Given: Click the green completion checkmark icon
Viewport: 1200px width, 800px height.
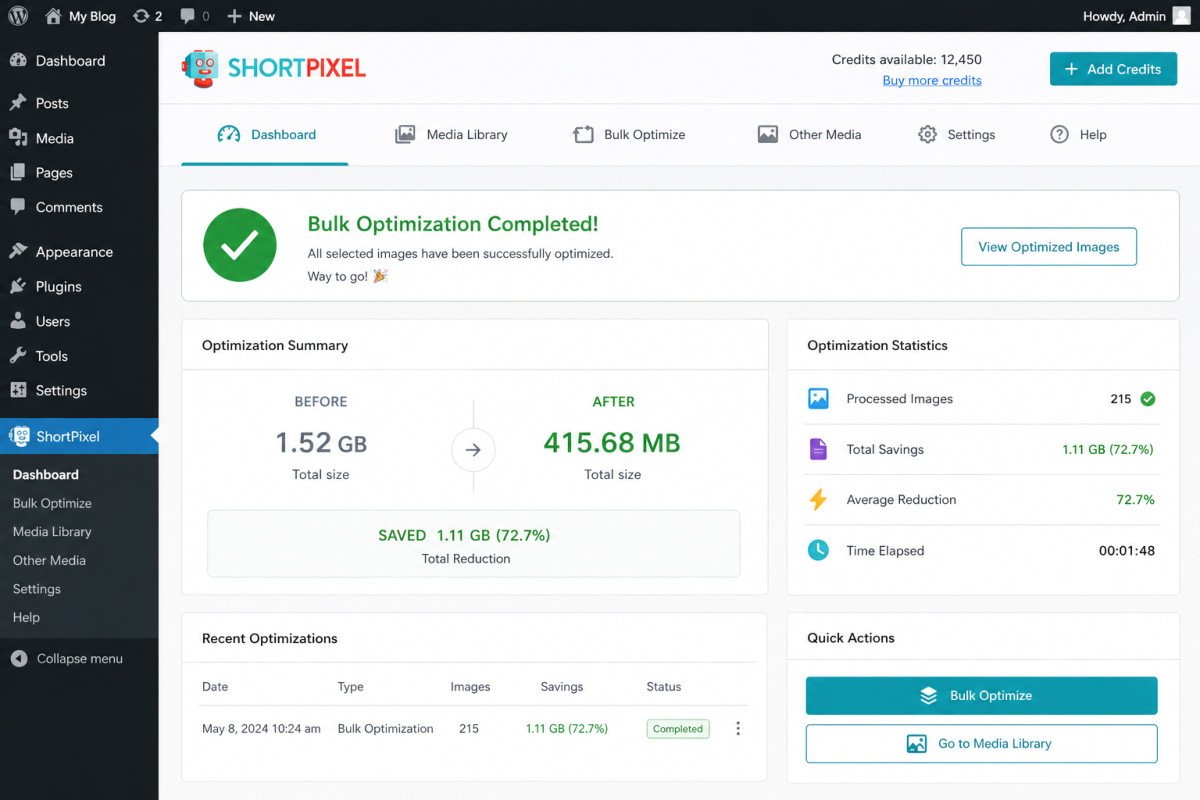Looking at the screenshot, I should point(240,245).
